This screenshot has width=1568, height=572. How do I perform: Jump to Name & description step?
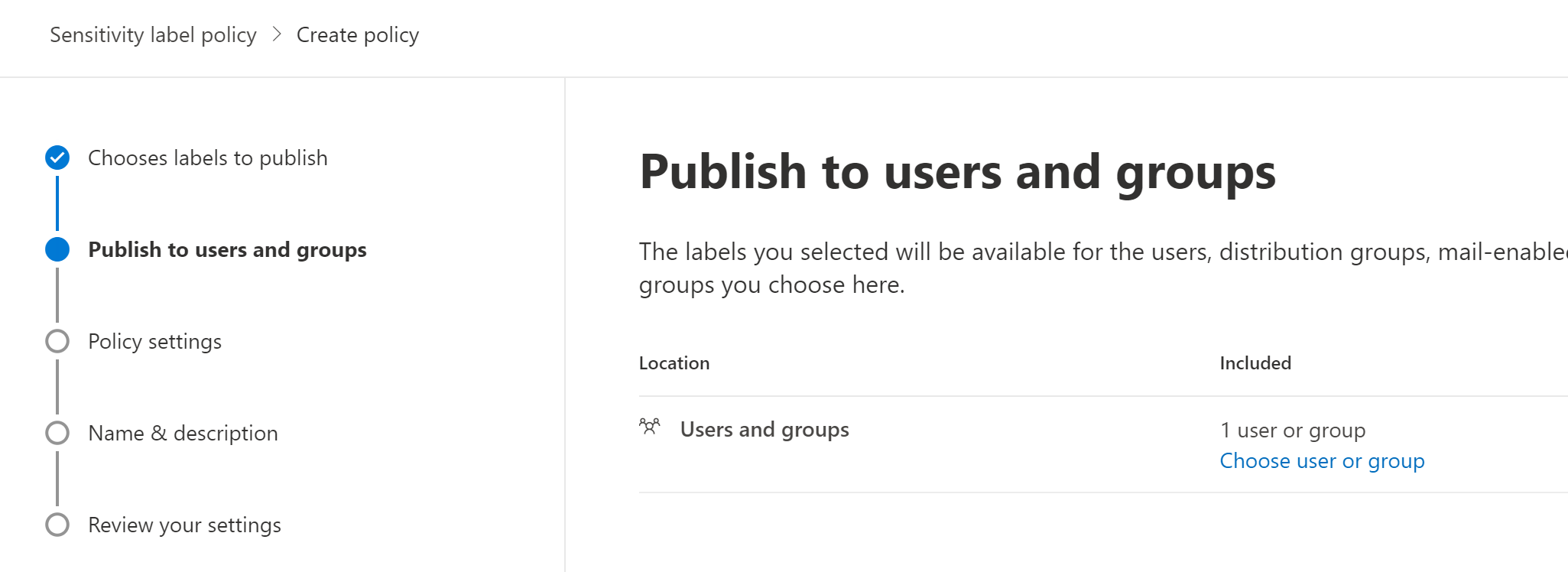[x=183, y=434]
